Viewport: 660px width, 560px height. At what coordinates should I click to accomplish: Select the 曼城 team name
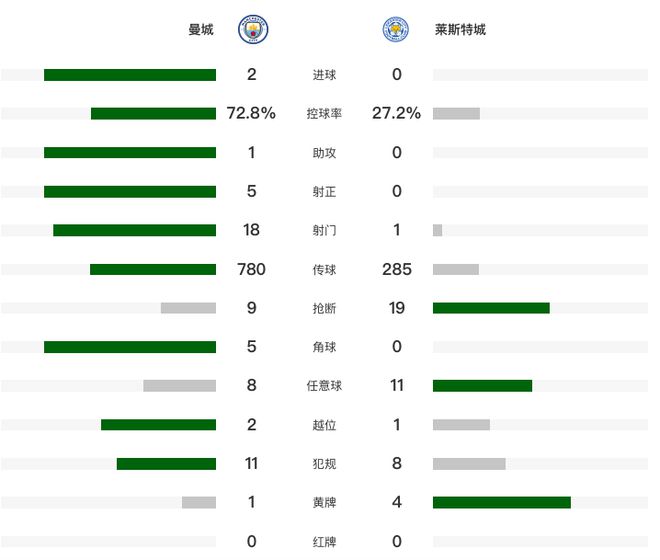[x=201, y=30]
